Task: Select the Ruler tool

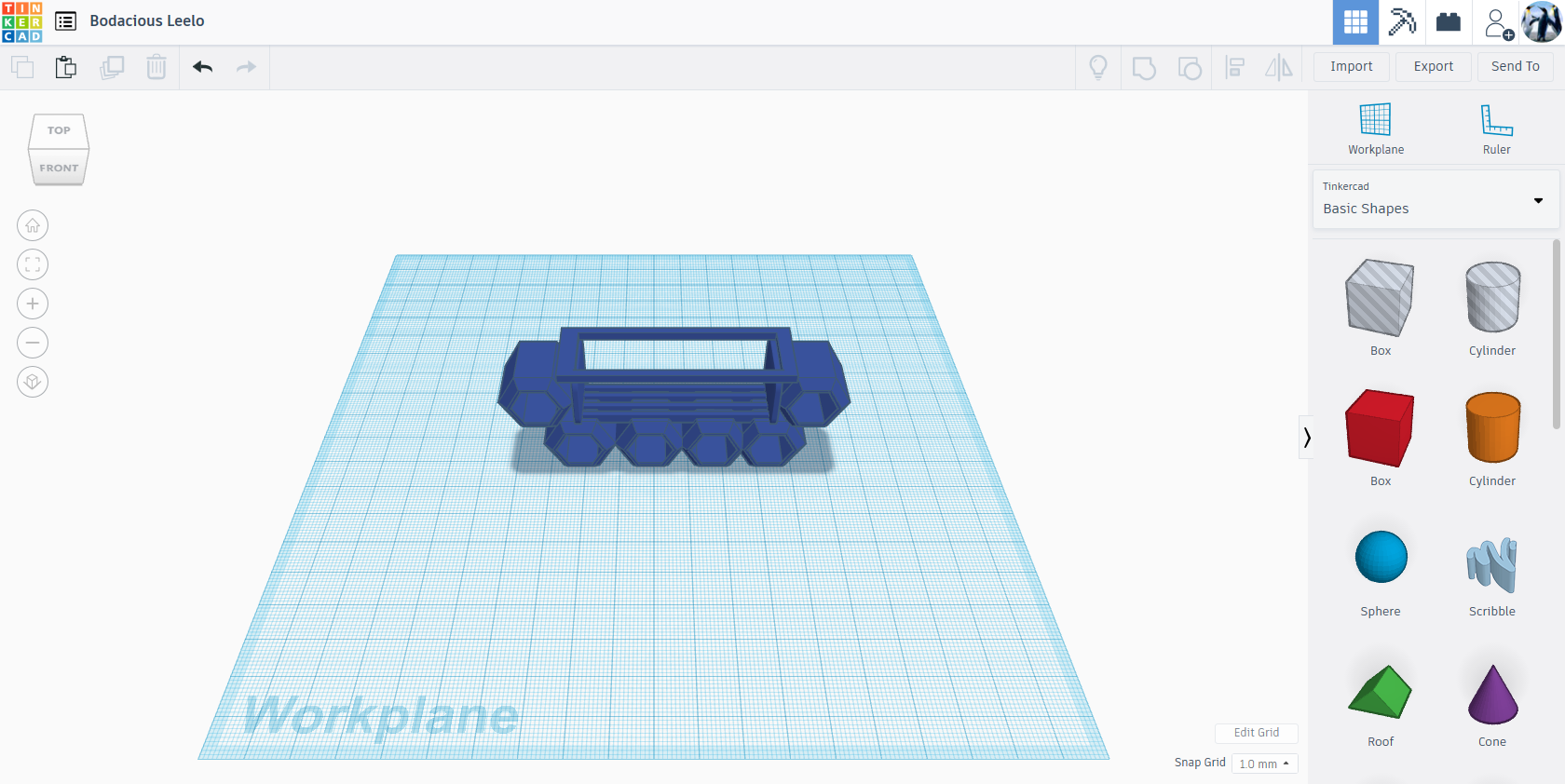Action: click(1497, 128)
